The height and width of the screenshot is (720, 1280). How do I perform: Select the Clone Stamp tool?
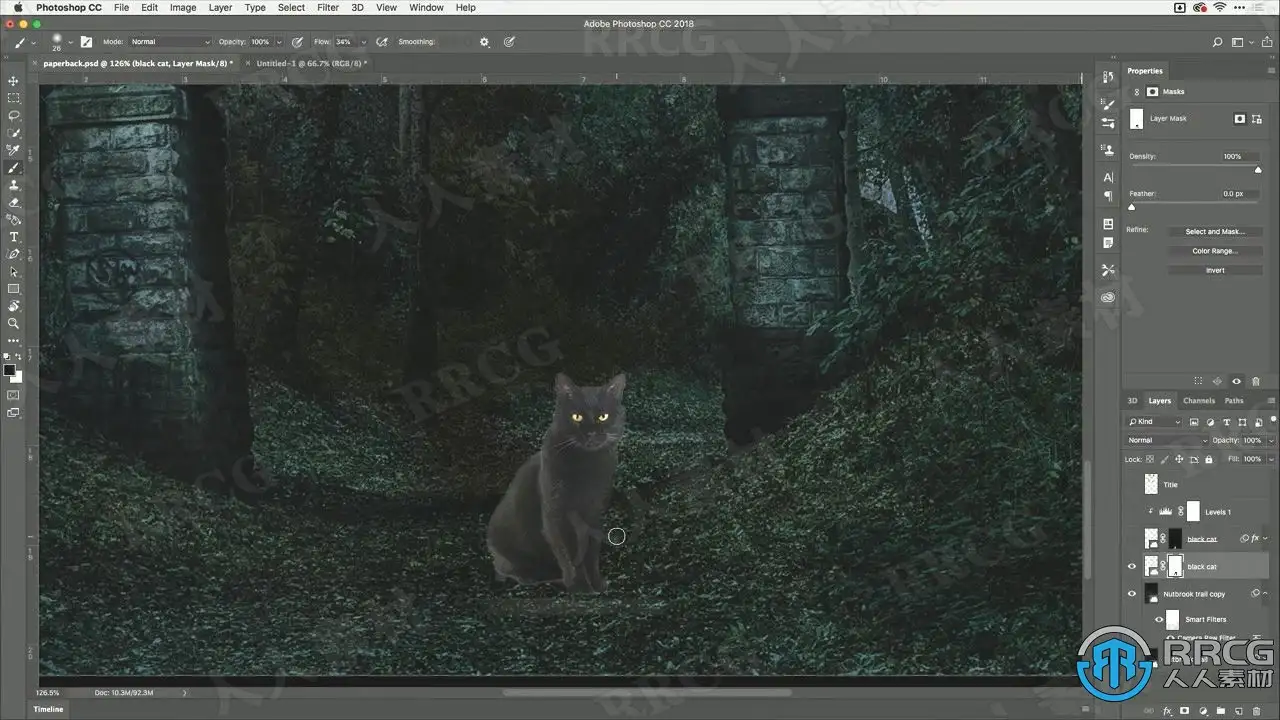point(14,185)
